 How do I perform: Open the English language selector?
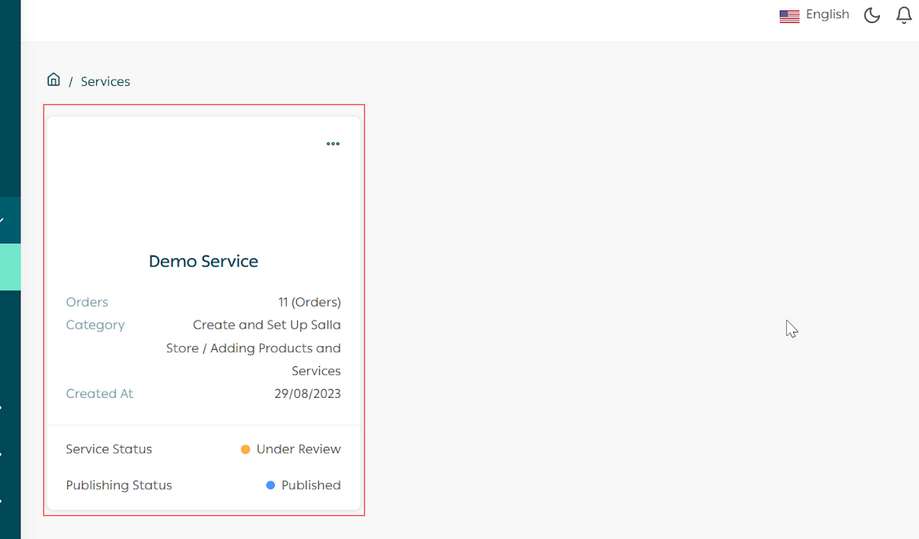tap(827, 15)
